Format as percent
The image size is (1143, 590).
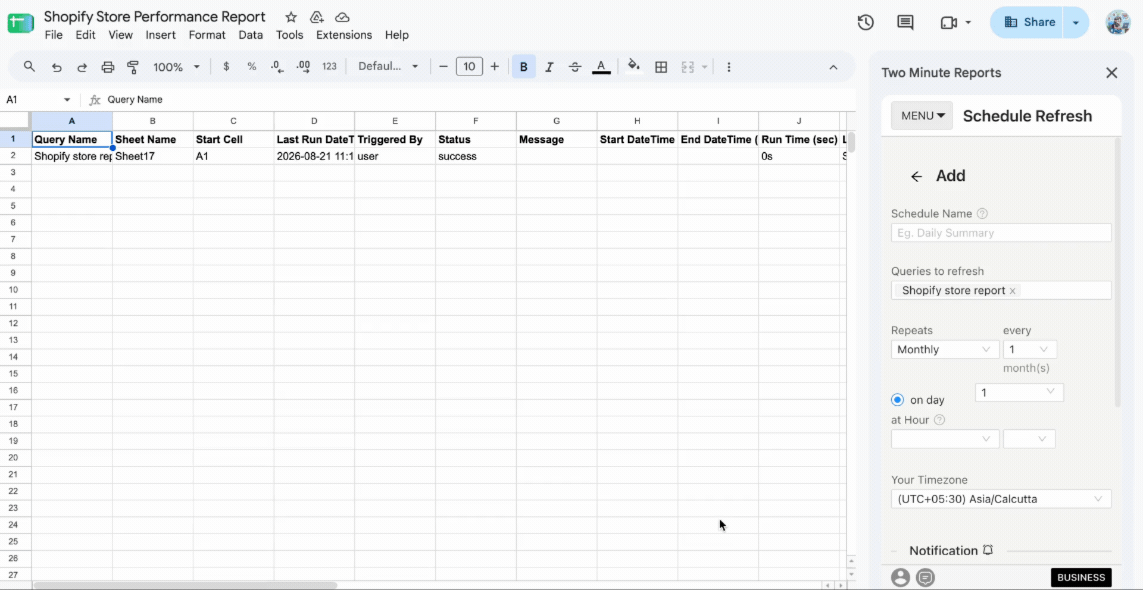(x=251, y=66)
